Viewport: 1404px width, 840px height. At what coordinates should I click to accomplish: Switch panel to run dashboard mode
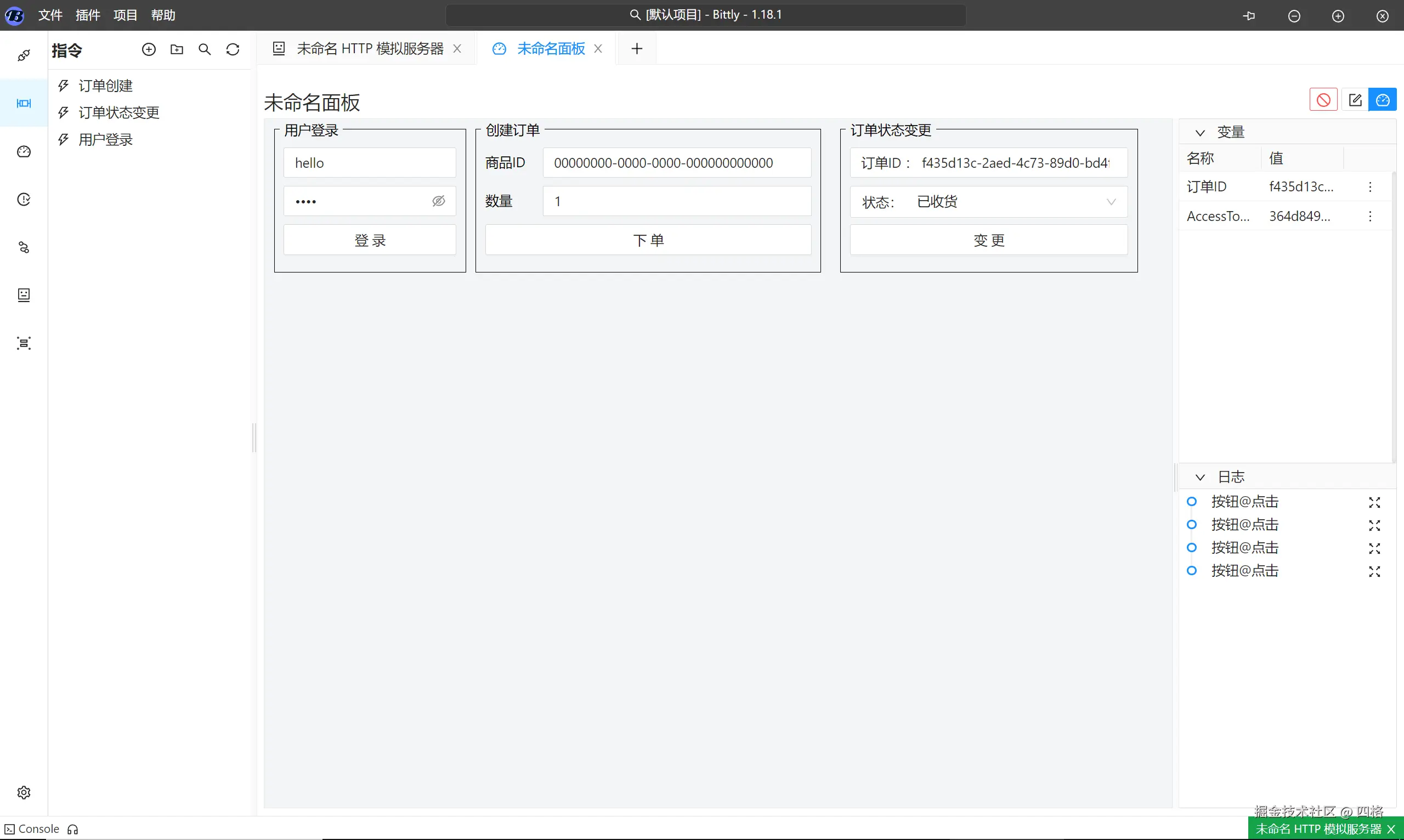[x=1383, y=100]
